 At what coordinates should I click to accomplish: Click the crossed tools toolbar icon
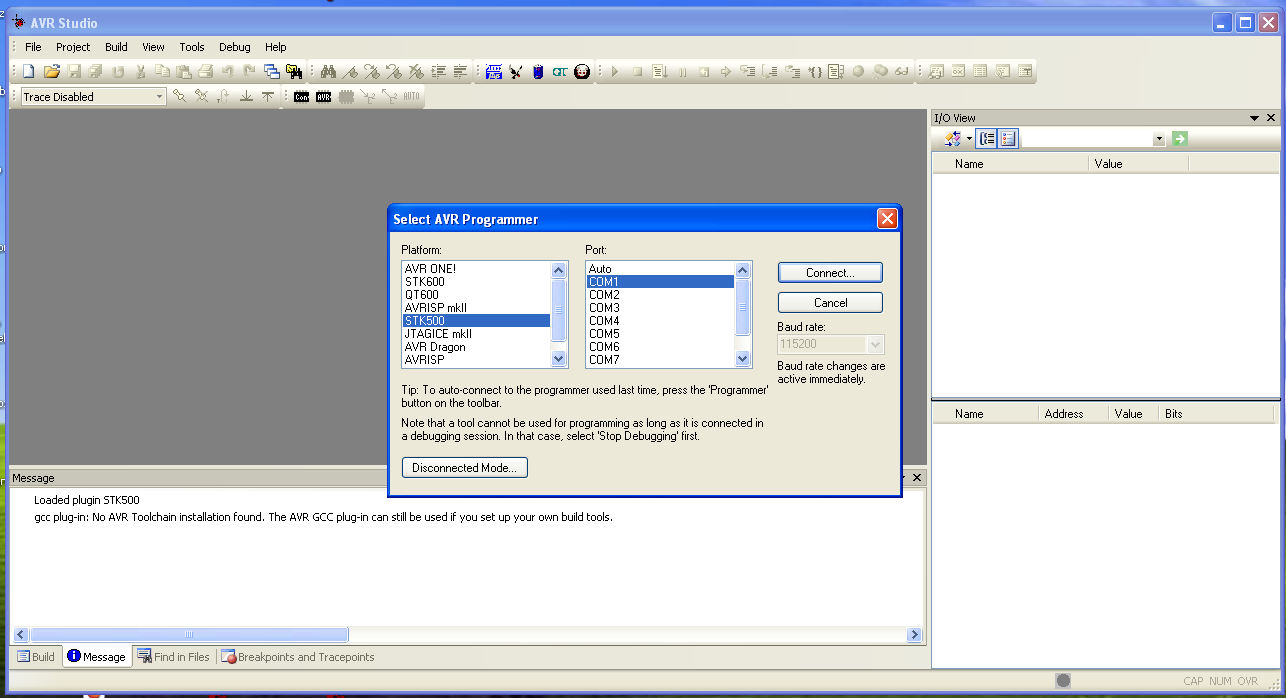[516, 71]
